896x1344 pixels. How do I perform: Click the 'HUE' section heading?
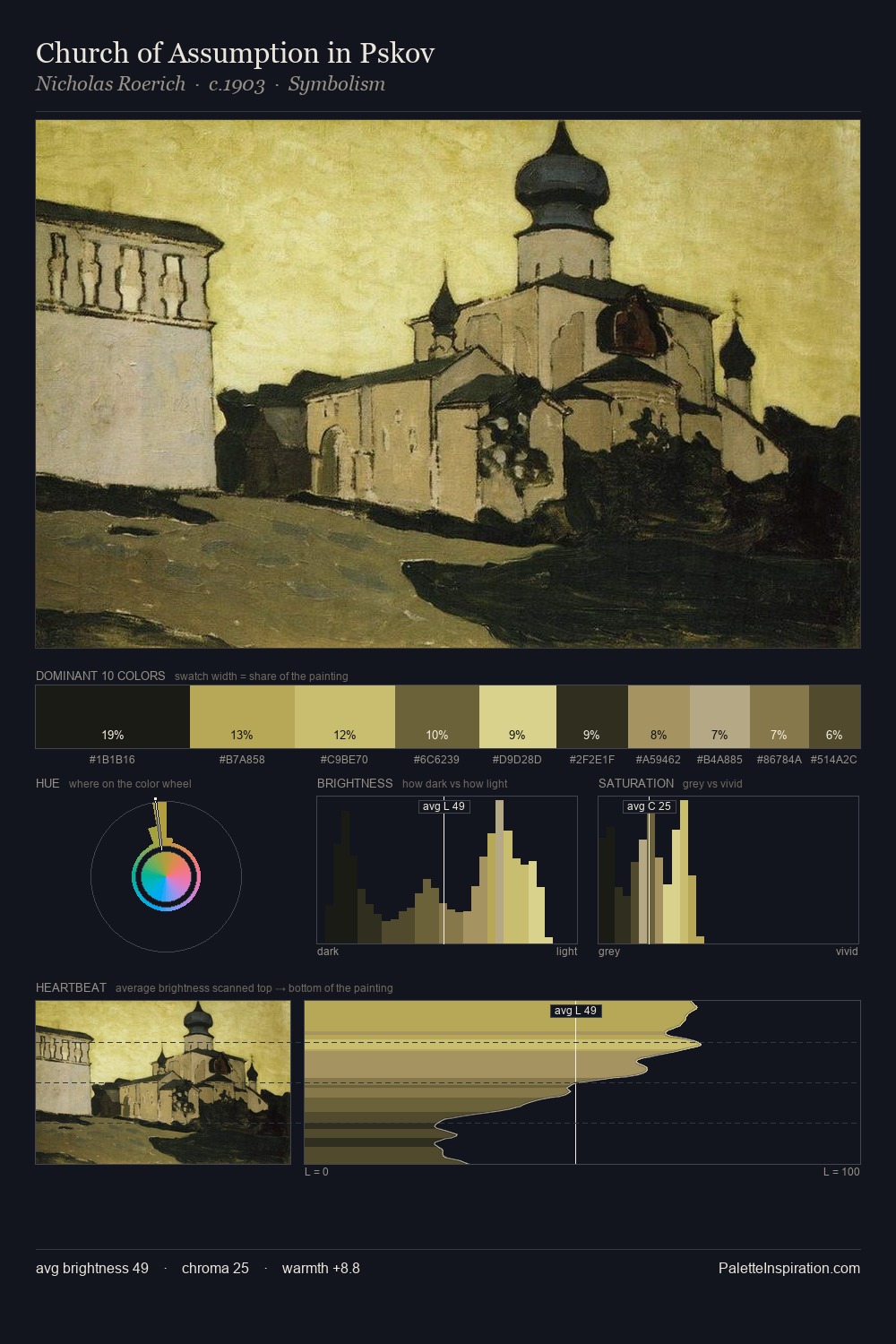click(x=47, y=783)
